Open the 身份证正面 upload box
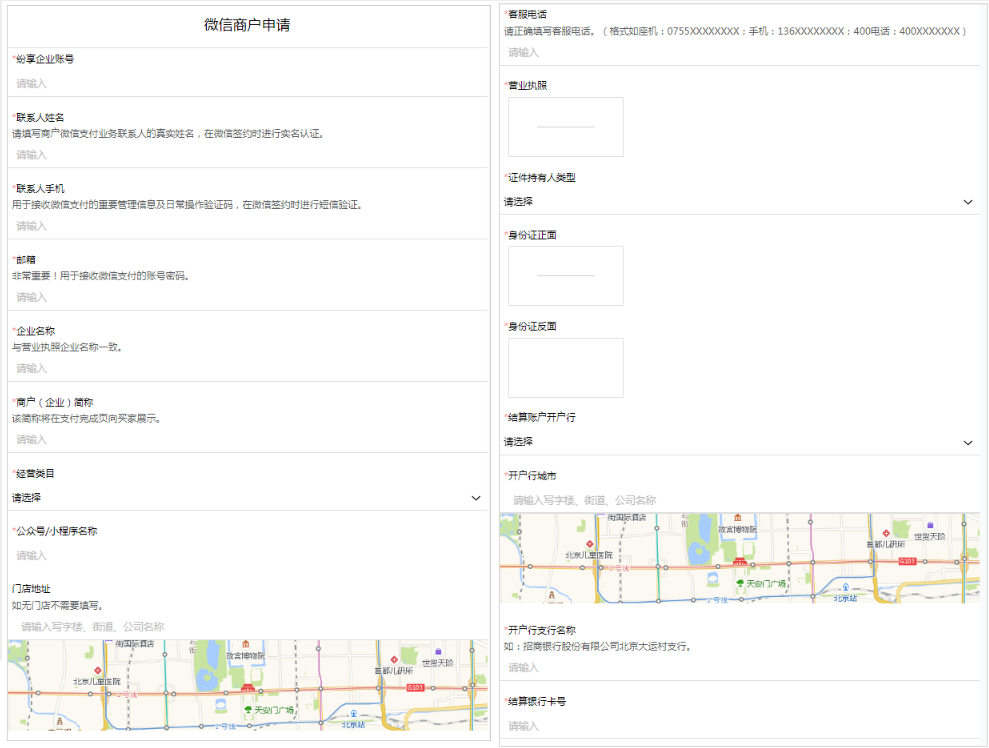 [566, 276]
